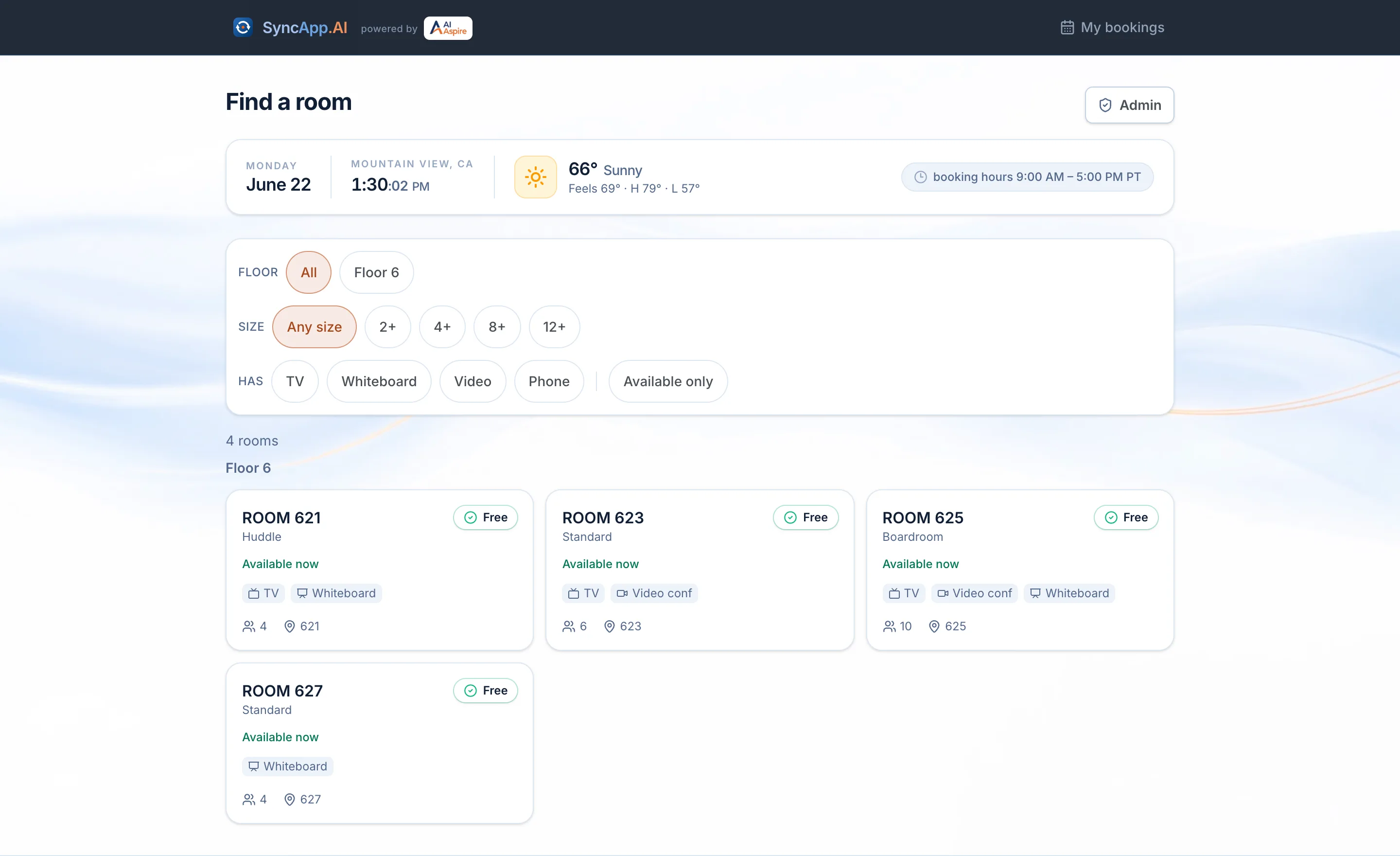This screenshot has height=856, width=1400.
Task: Click the Admin shield icon
Action: 1105,105
